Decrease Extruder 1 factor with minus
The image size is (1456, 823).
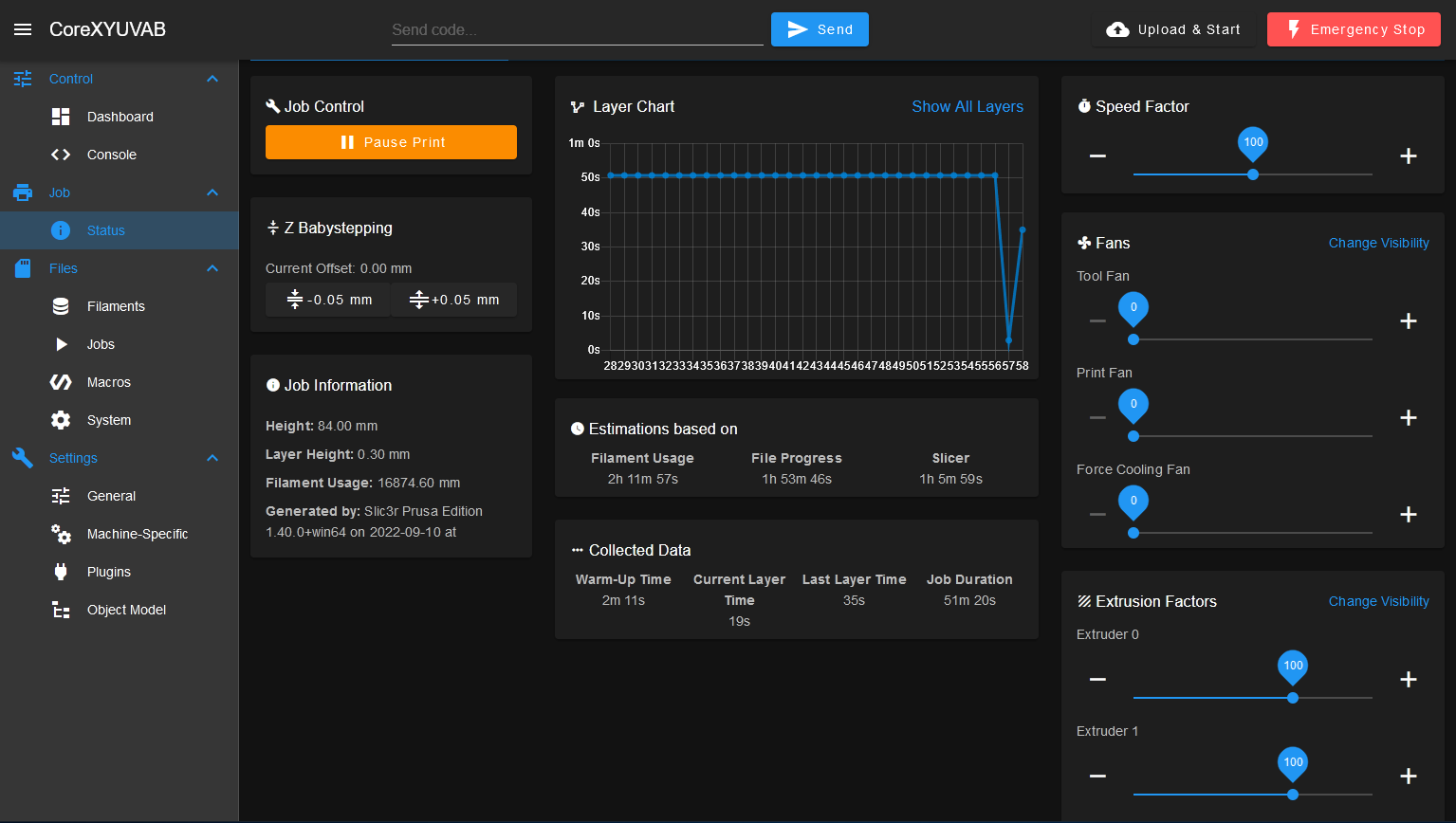[1097, 776]
